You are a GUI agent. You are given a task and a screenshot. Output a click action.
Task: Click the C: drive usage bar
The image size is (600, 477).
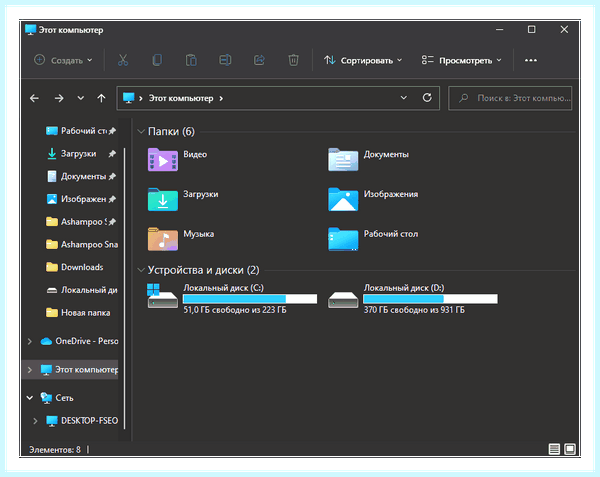pos(250,299)
